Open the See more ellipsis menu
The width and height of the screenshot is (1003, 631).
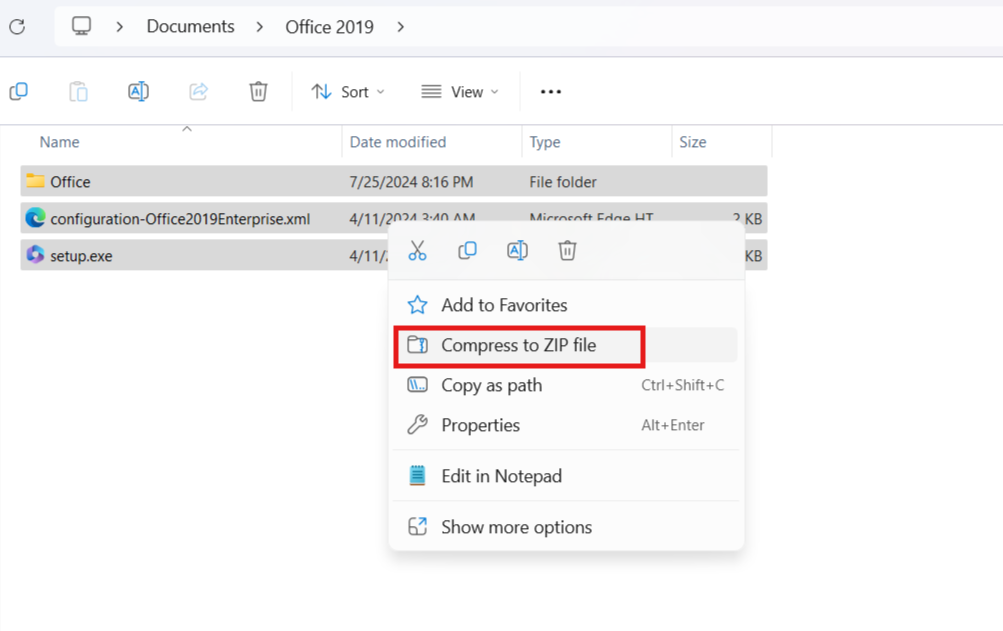point(551,92)
